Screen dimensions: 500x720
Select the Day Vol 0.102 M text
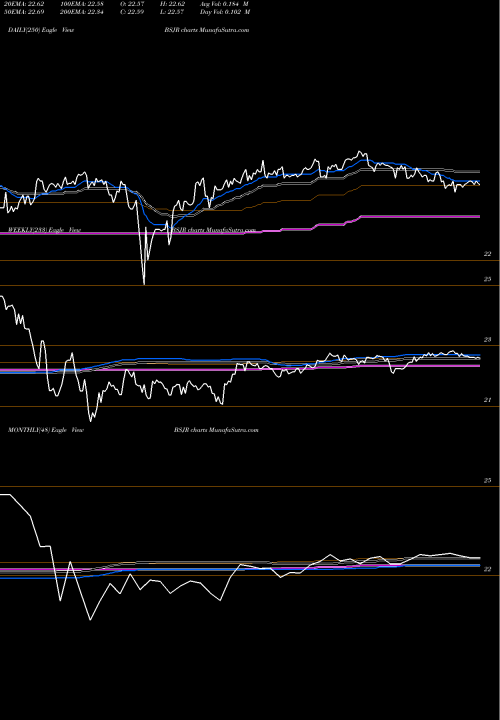225,12
